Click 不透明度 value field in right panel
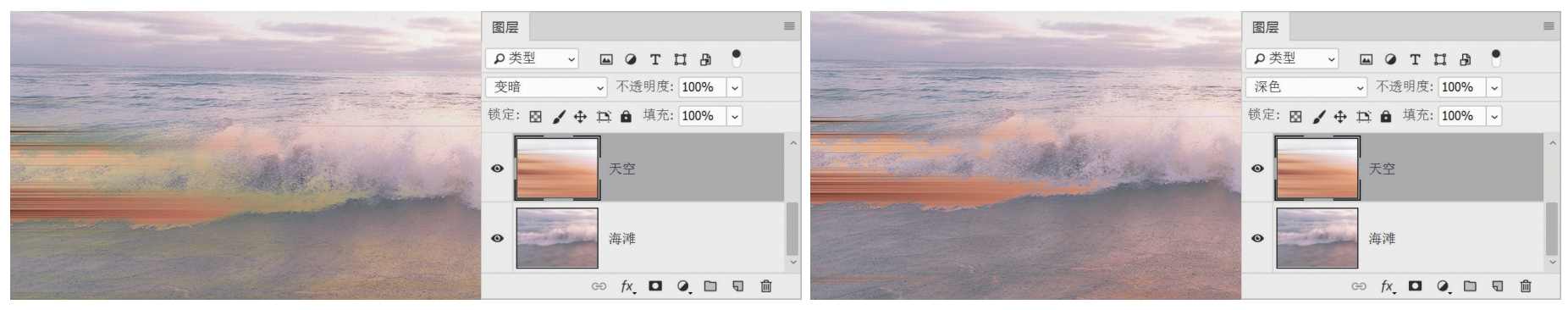 pyautogui.click(x=1463, y=87)
